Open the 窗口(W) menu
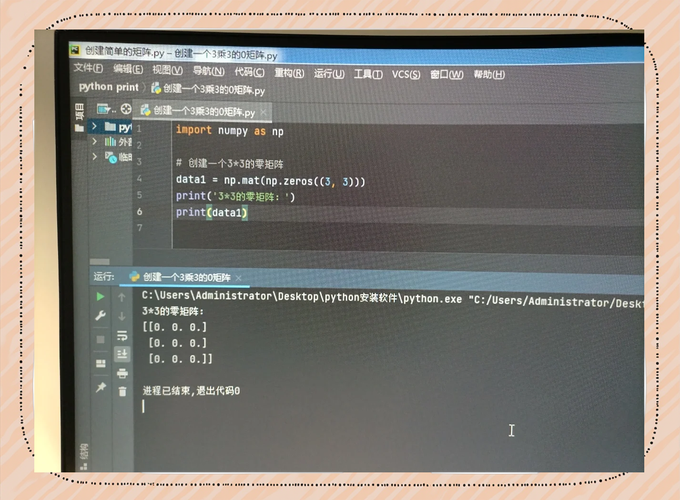This screenshot has height=500, width=680. 447,74
